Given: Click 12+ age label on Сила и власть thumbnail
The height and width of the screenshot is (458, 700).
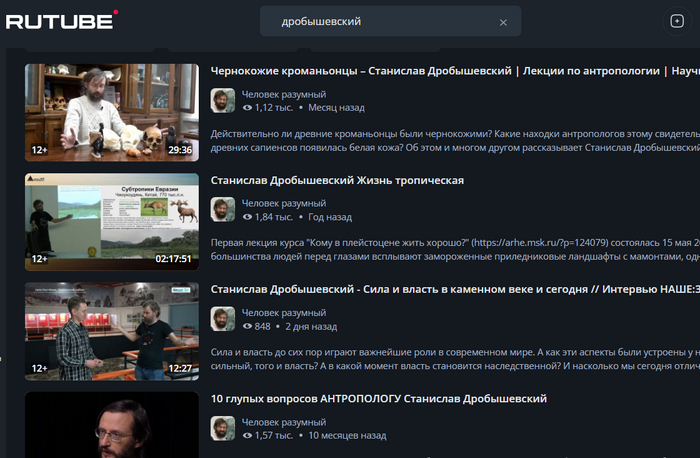Looking at the screenshot, I should point(39,368).
